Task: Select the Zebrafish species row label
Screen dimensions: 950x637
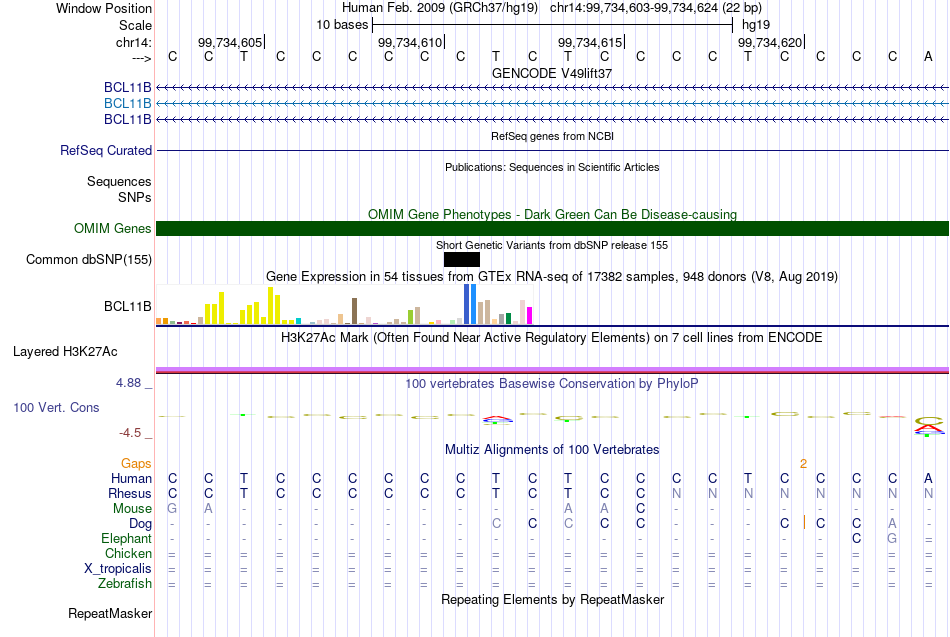Action: (125, 584)
